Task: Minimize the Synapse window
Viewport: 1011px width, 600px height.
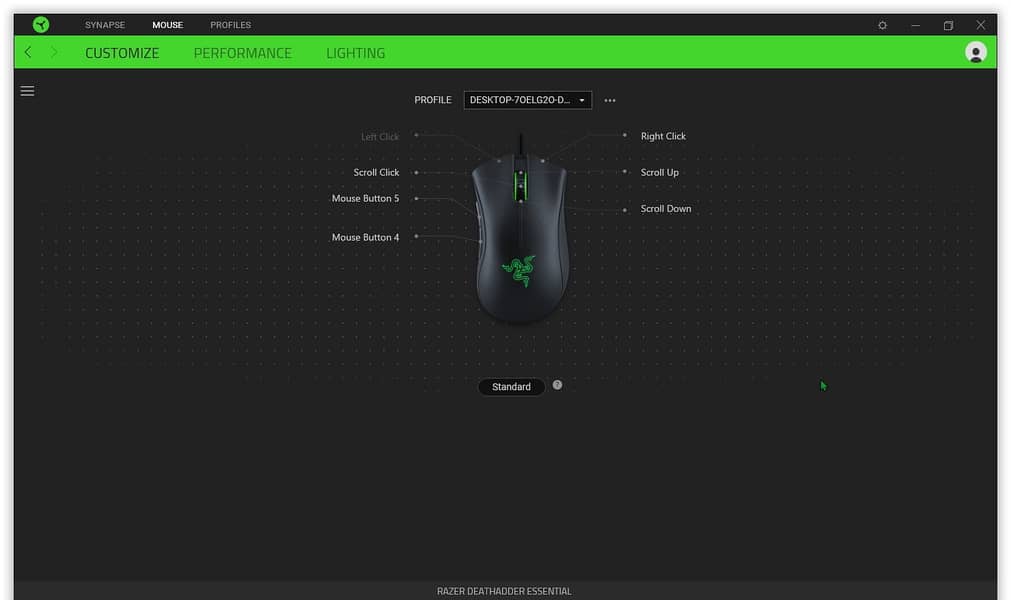Action: [x=915, y=25]
